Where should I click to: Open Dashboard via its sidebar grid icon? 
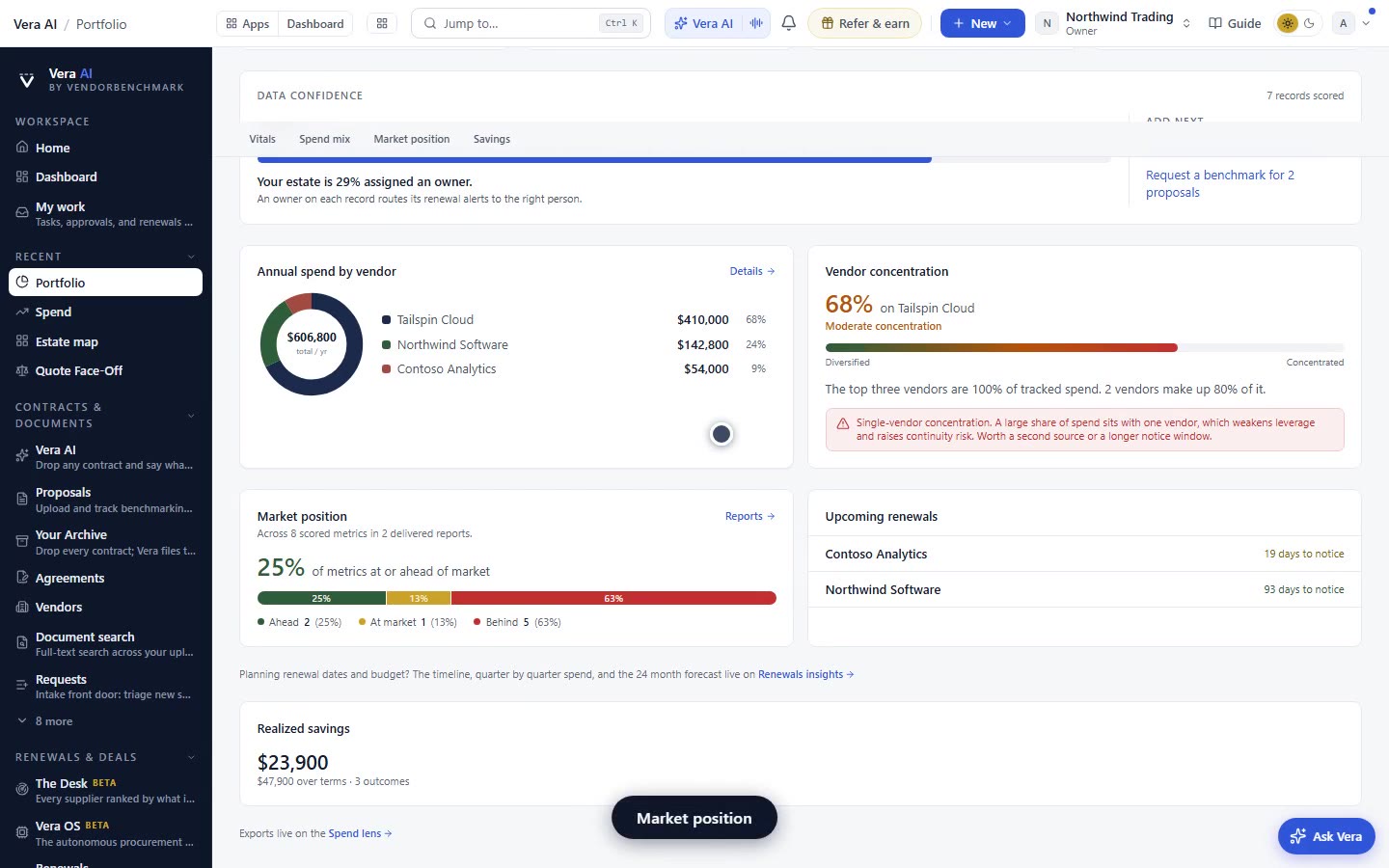click(22, 176)
